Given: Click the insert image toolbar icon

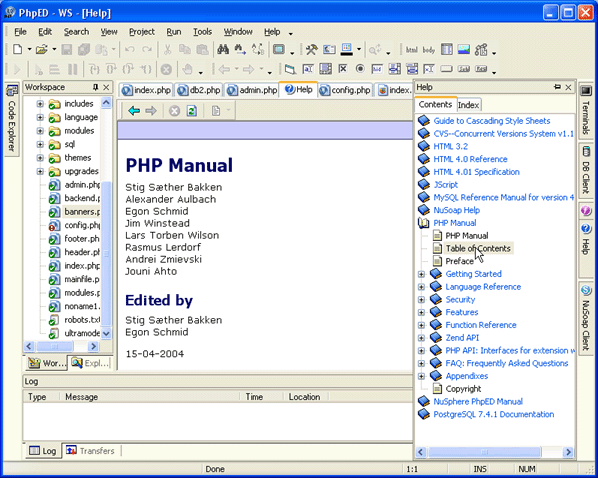Looking at the screenshot, I should tap(464, 49).
